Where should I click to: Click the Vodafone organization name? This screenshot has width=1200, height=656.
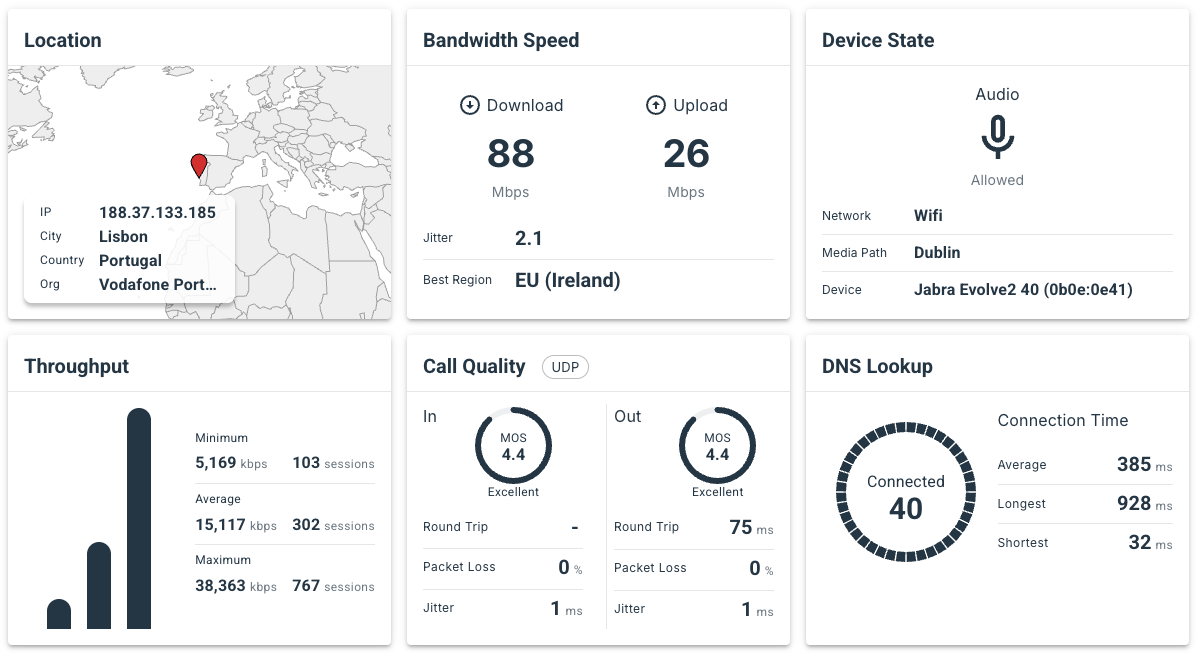pos(157,284)
